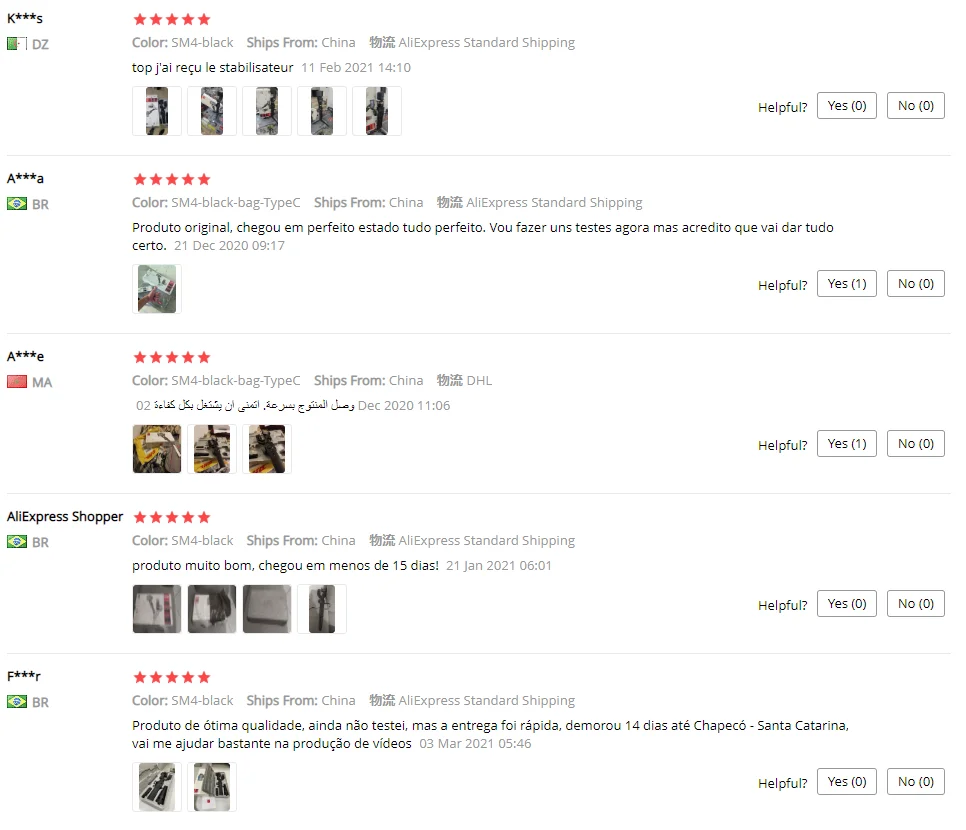Viewport: 966px width, 830px height.
Task: Open third photo in A***e's review
Action: [x=267, y=449]
